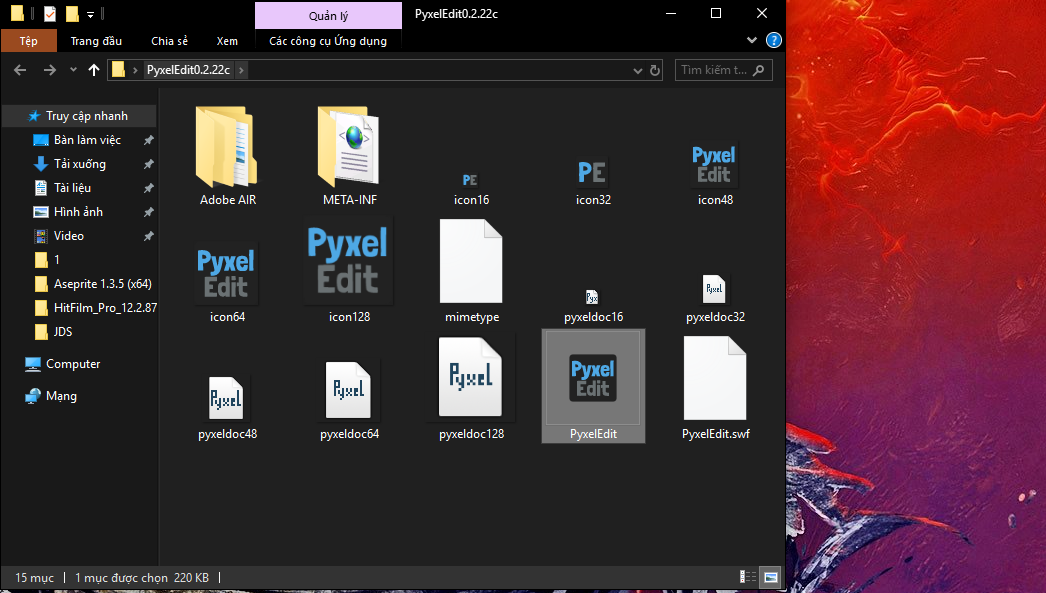Viewport: 1046px width, 593px height.
Task: Switch to large icons view in status bar
Action: click(770, 577)
